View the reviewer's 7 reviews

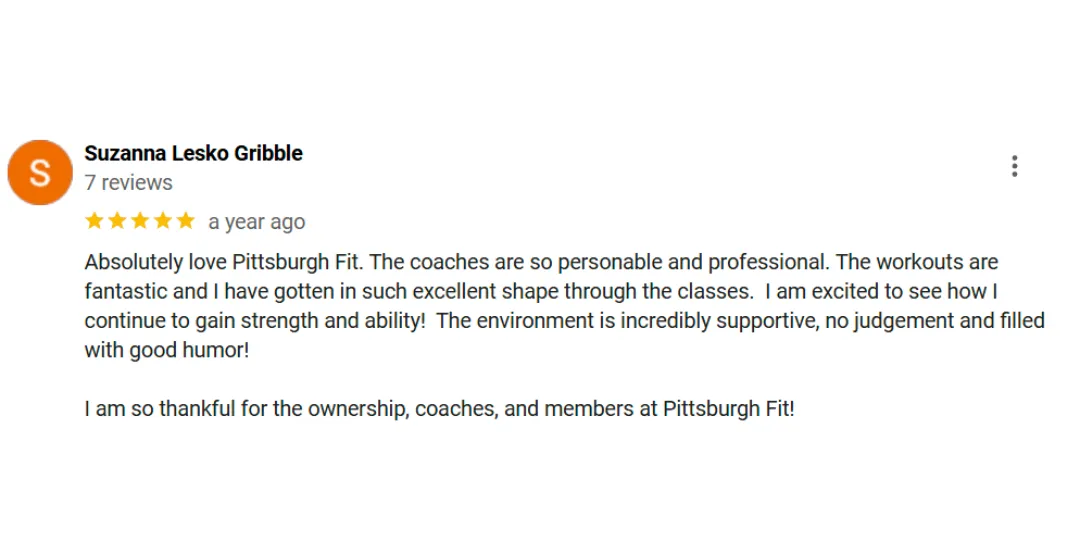(128, 183)
